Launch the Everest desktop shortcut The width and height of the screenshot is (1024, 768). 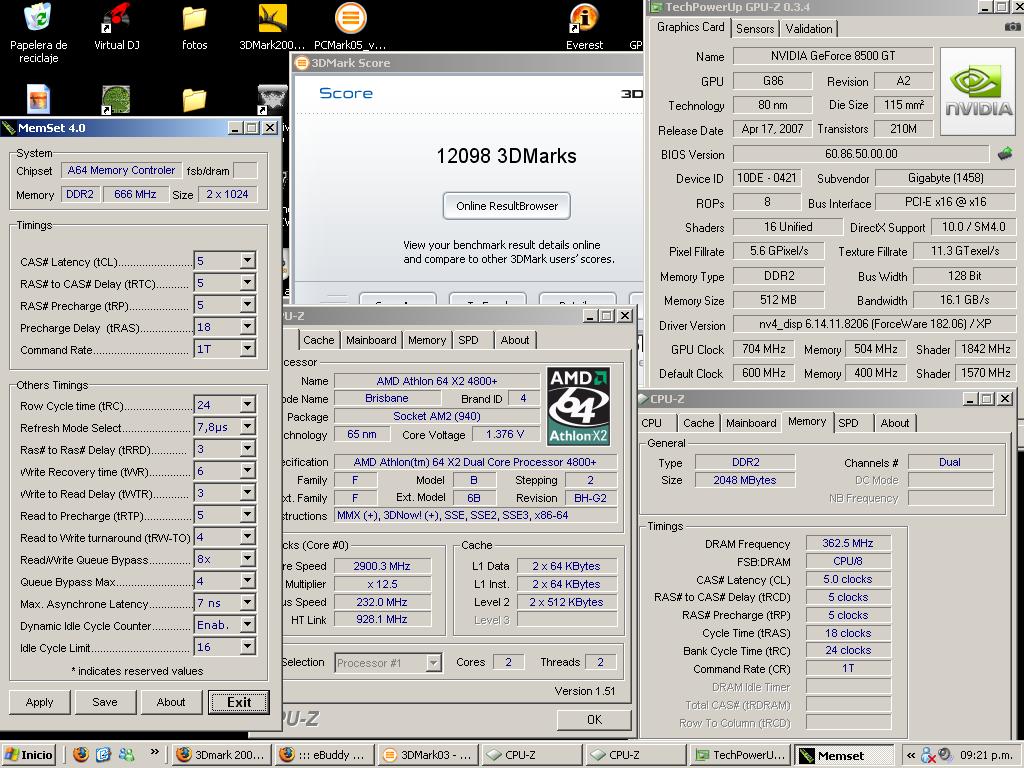pyautogui.click(x=584, y=26)
